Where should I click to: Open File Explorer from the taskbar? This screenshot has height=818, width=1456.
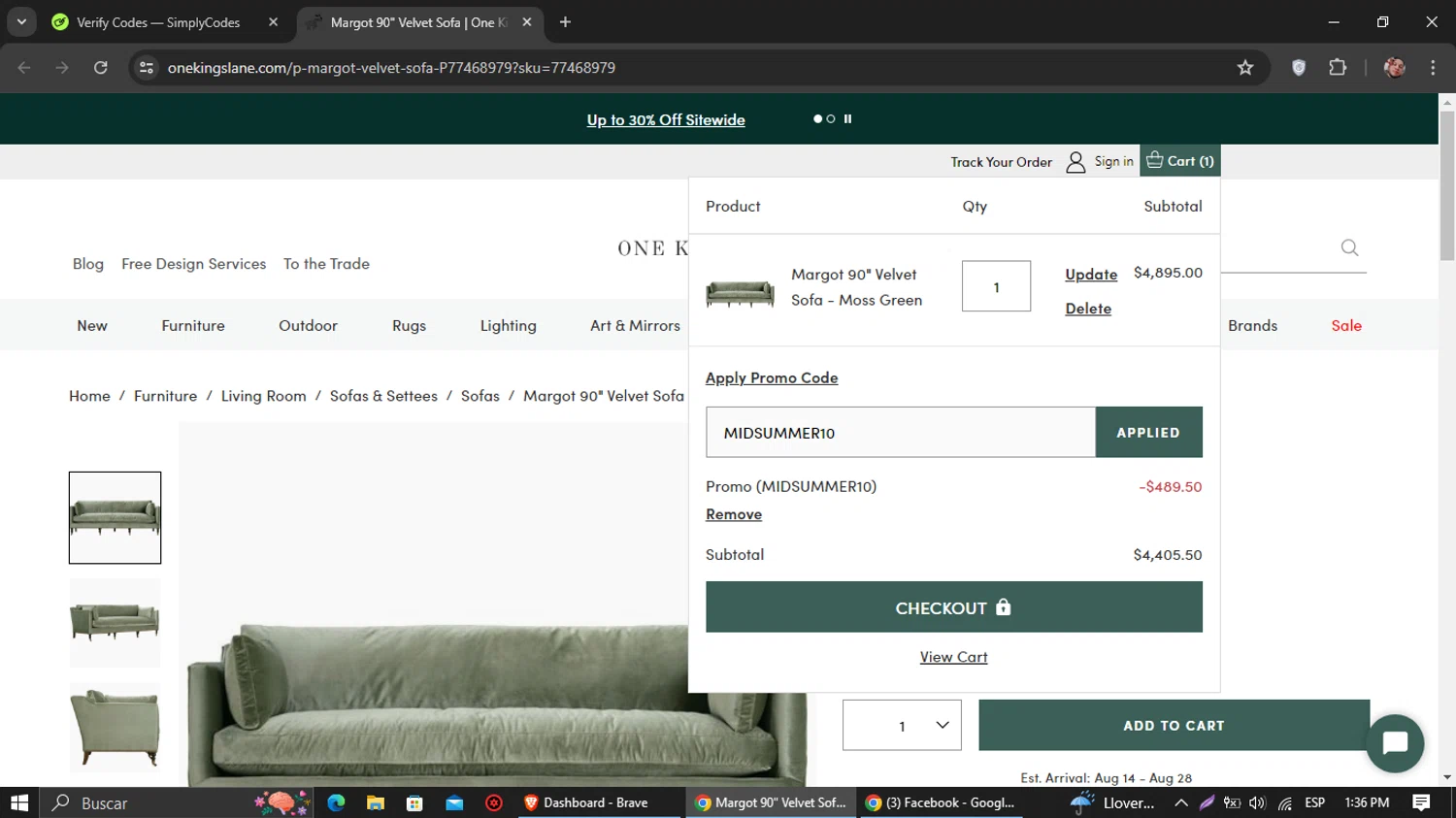(376, 802)
